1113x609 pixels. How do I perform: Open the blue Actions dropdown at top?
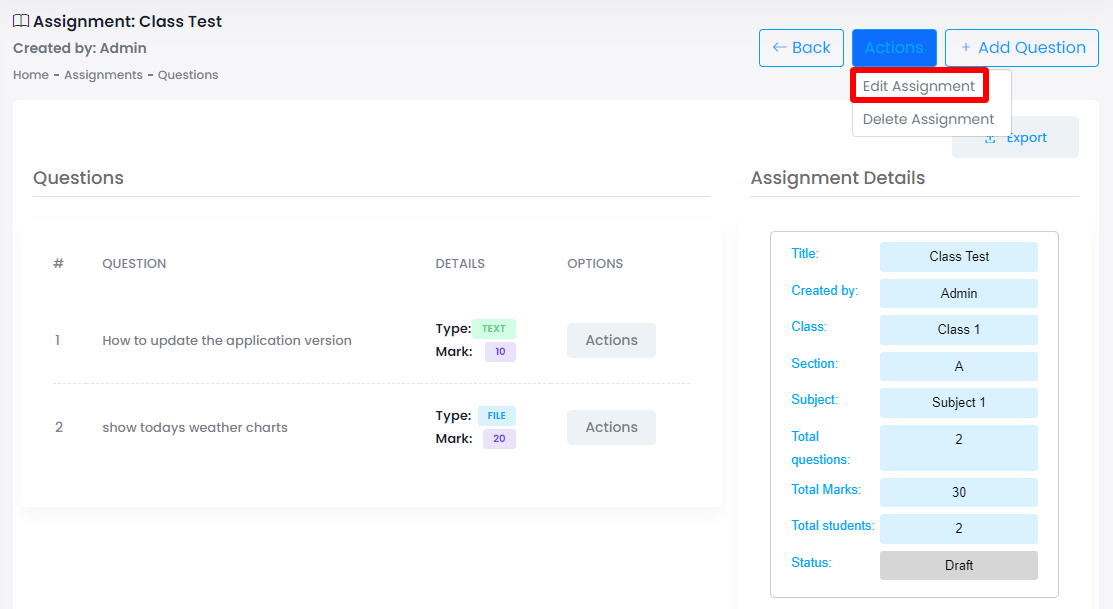pyautogui.click(x=893, y=47)
